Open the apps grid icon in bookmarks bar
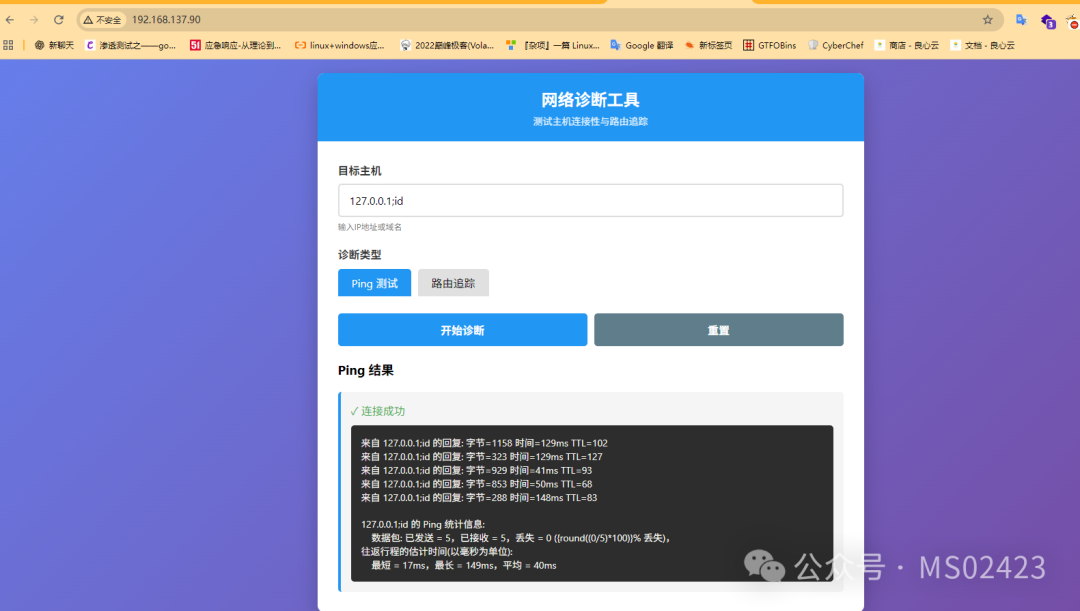Image resolution: width=1080 pixels, height=611 pixels. point(8,45)
